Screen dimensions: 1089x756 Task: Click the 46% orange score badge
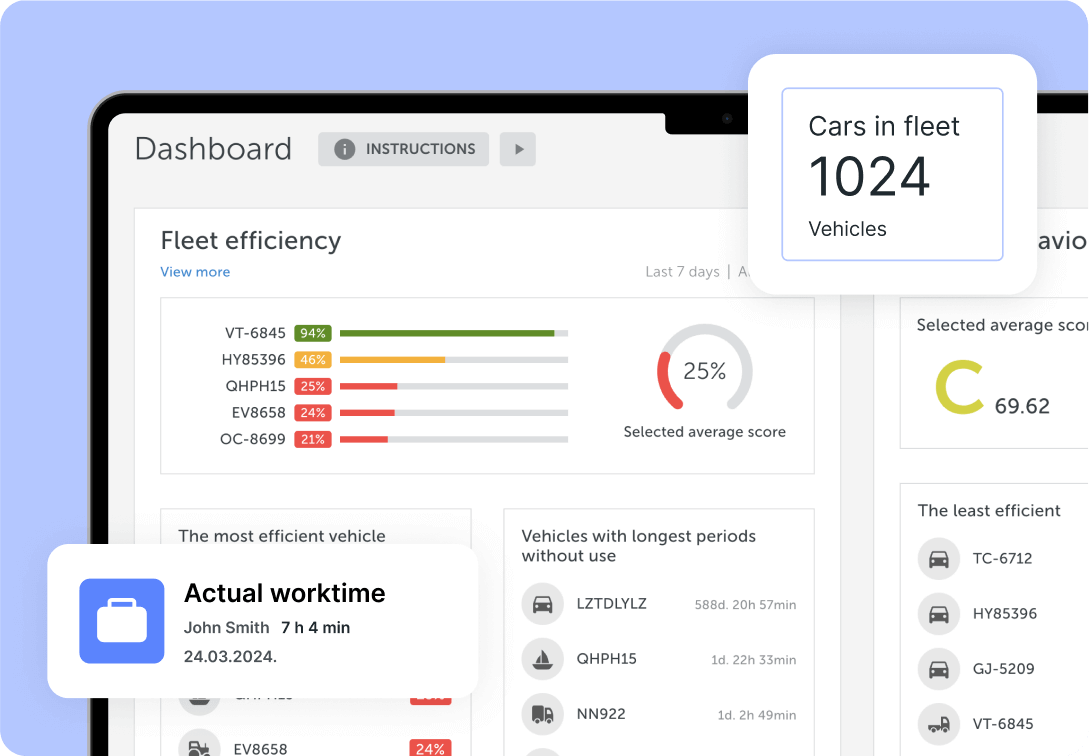(x=313, y=360)
